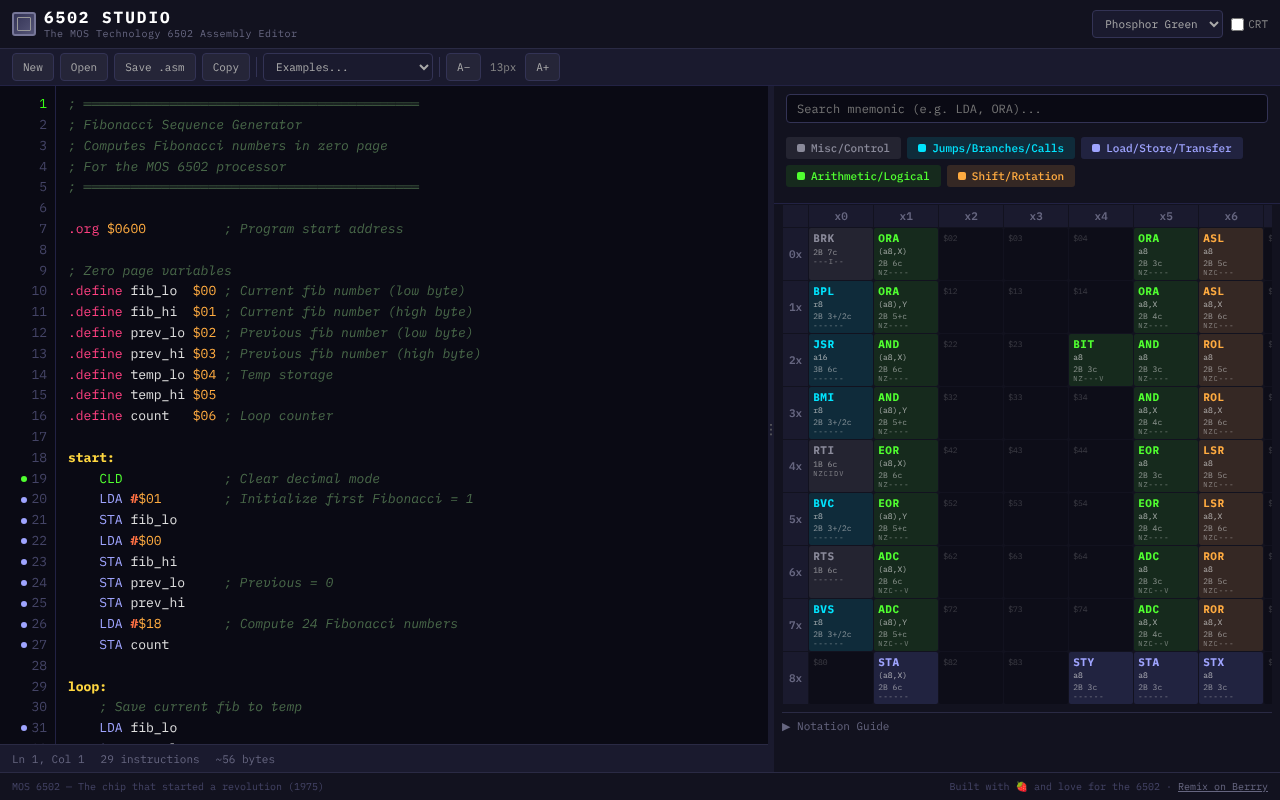
Task: Select the RTI opcode cell
Action: pos(841,466)
